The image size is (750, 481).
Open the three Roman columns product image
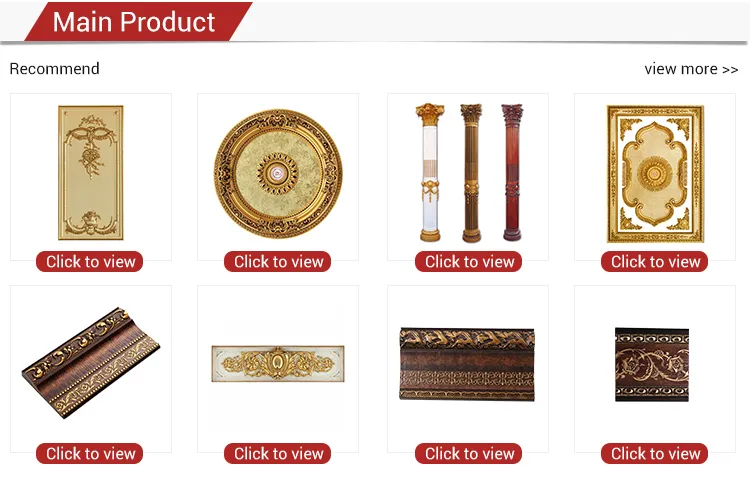469,172
